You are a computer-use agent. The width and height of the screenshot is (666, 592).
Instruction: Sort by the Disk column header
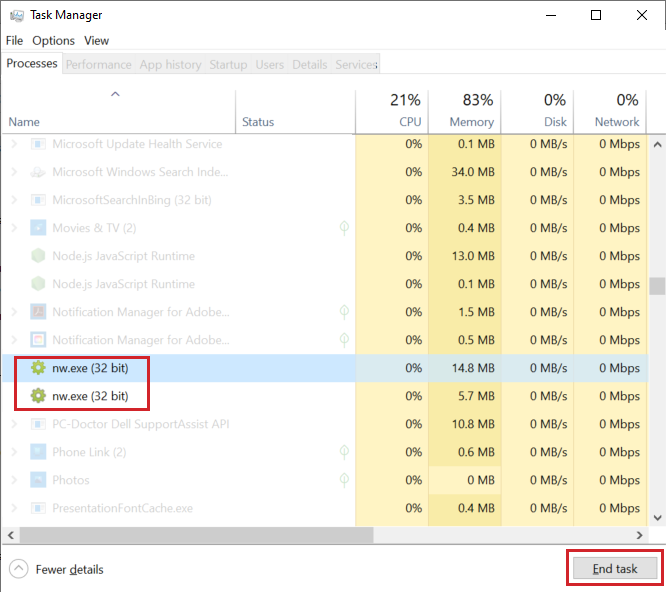(x=537, y=112)
